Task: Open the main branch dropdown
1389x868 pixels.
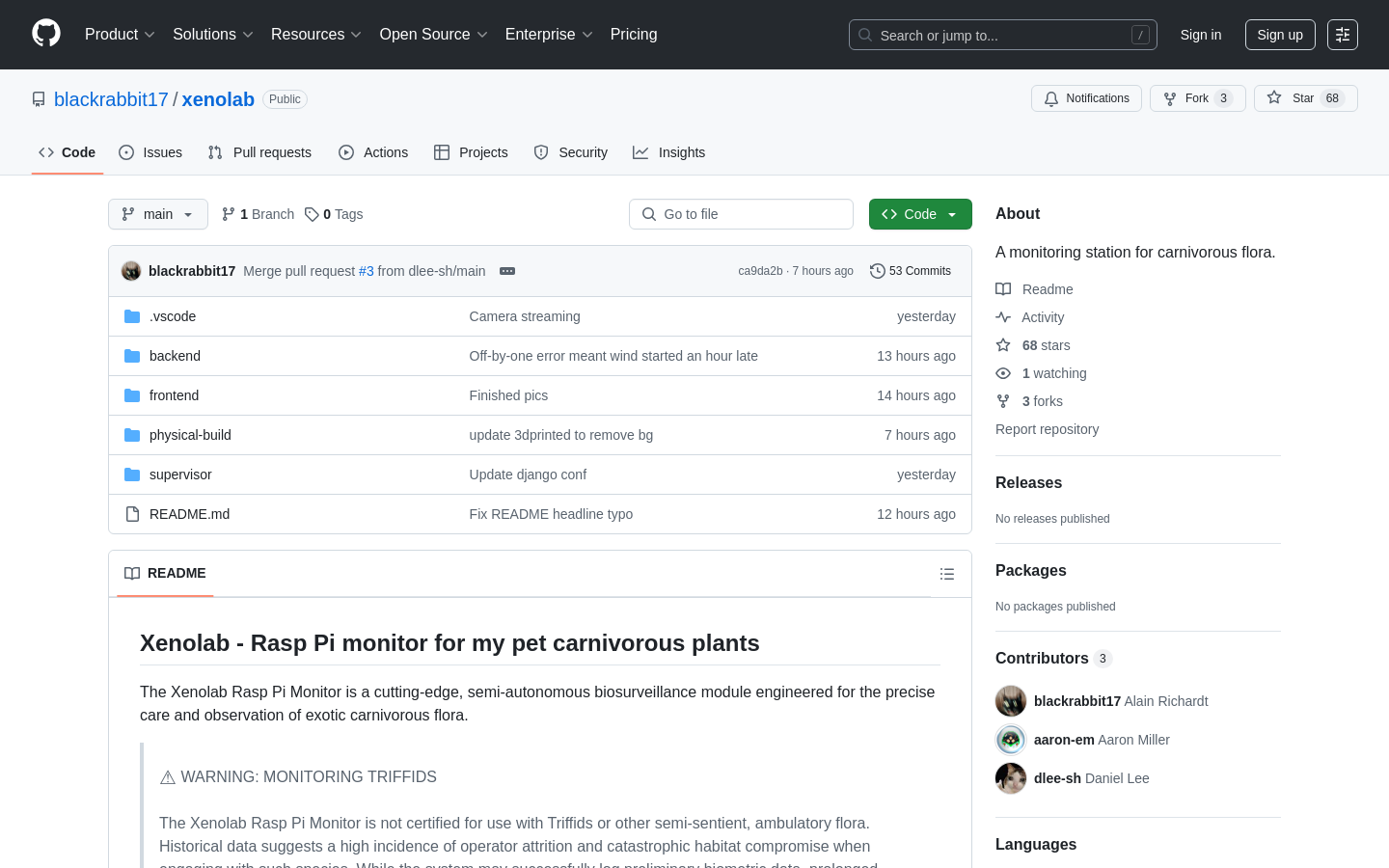Action: coord(158,214)
